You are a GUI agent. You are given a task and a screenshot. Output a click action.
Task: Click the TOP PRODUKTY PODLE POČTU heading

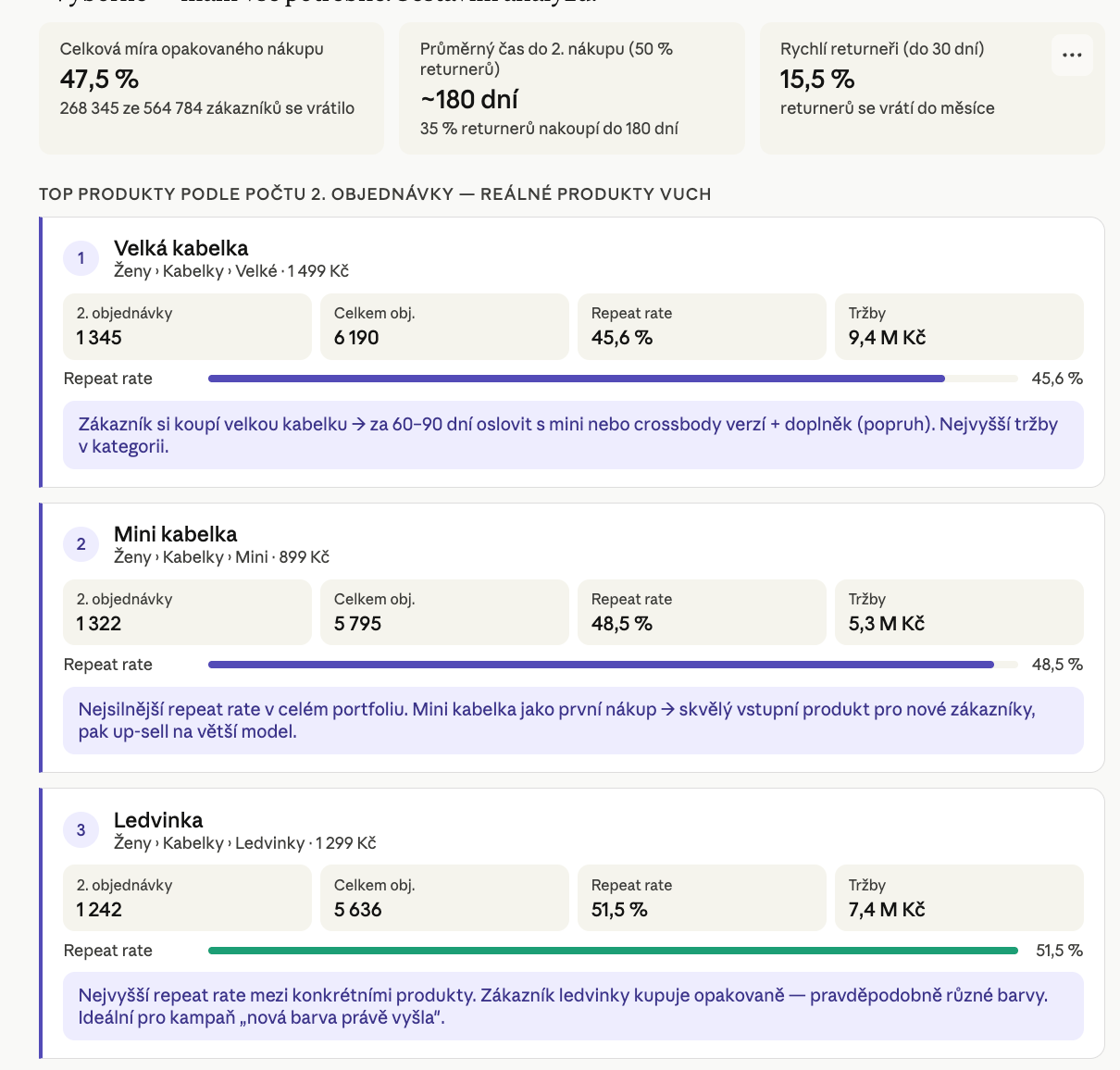tap(375, 194)
